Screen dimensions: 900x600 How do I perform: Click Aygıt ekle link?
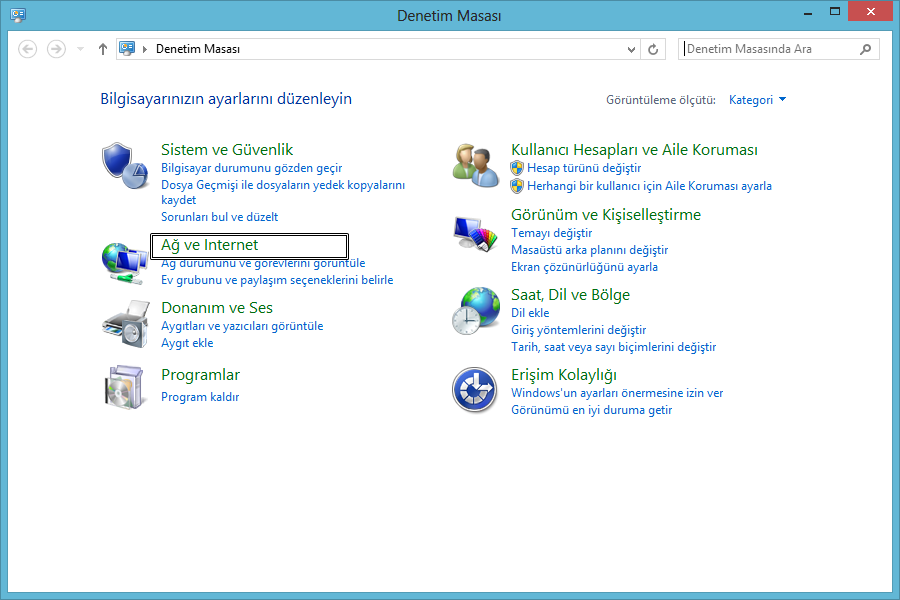[187, 343]
